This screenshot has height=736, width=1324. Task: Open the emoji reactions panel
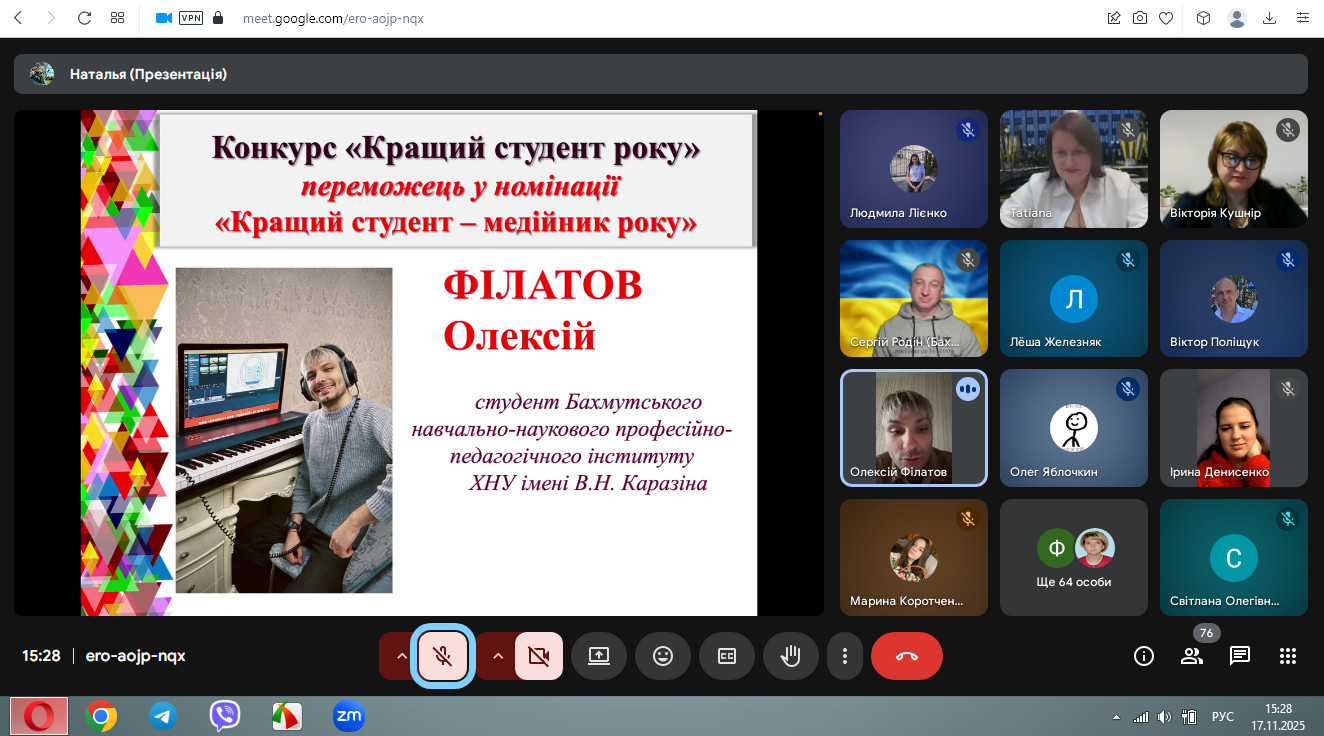(x=662, y=656)
